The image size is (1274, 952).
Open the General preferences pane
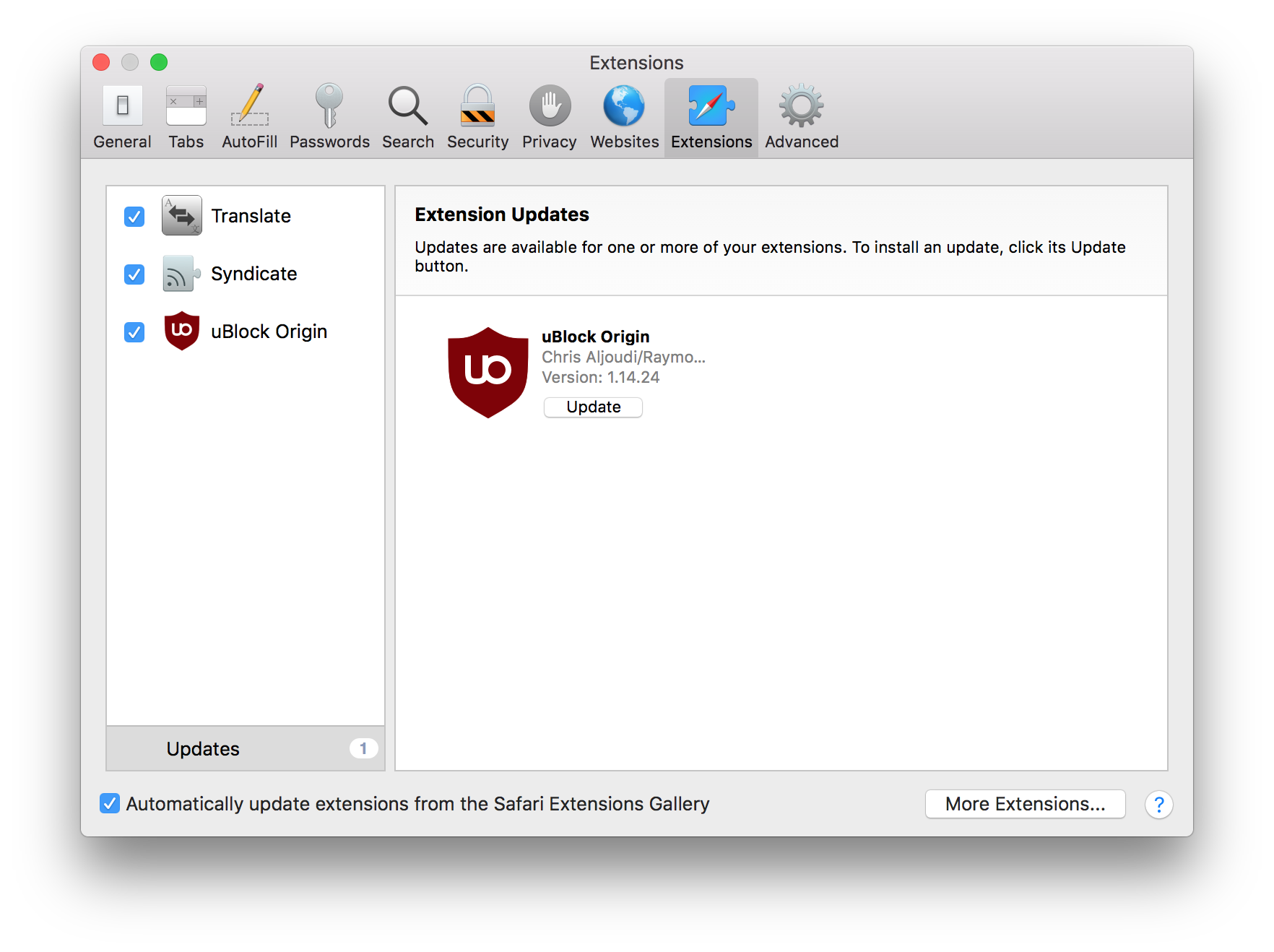coord(122,118)
